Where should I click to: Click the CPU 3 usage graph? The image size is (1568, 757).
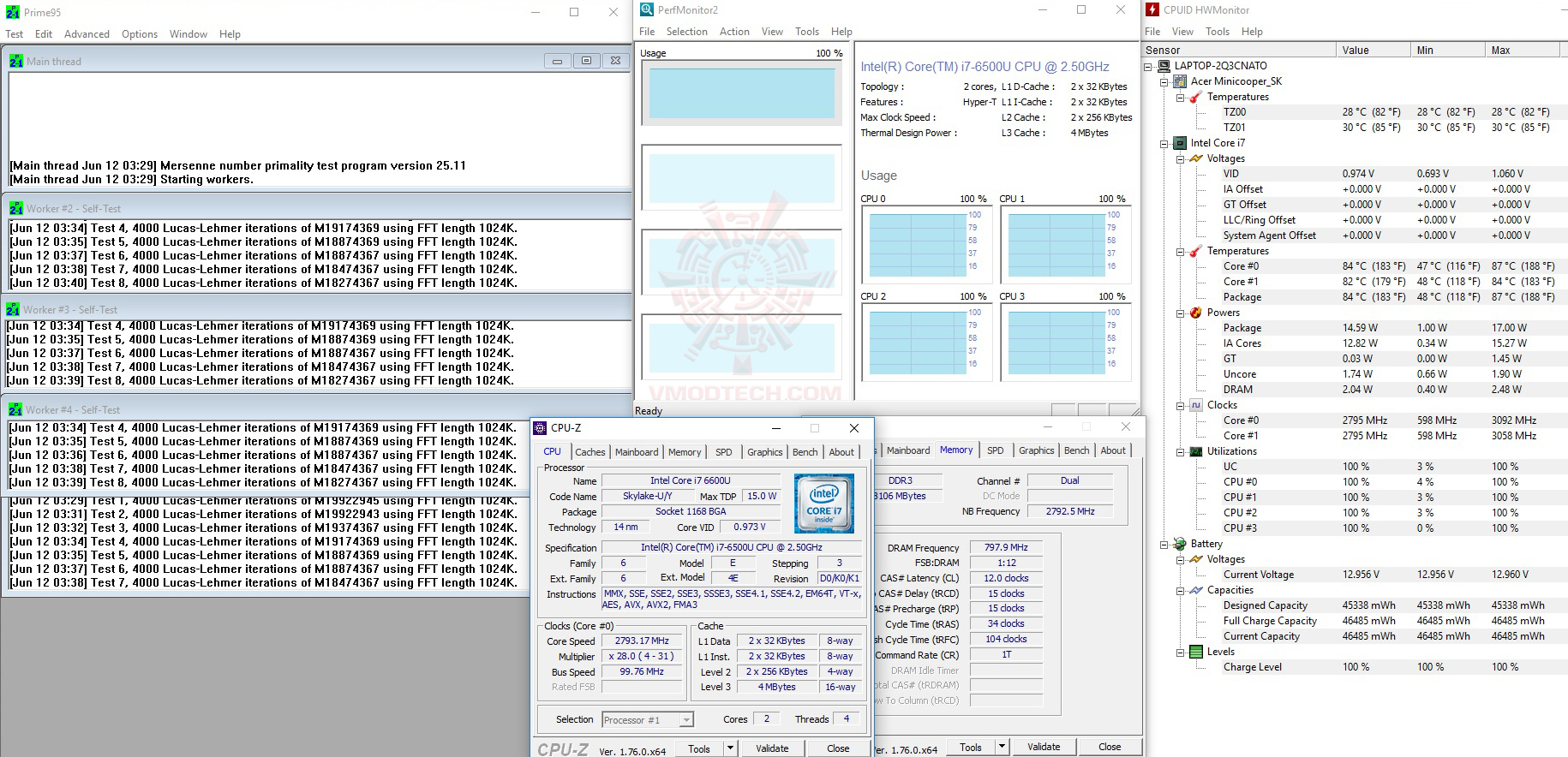(1065, 343)
